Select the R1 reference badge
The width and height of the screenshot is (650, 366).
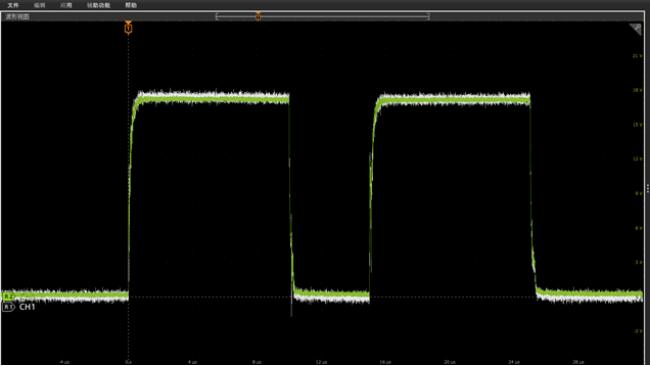point(8,307)
